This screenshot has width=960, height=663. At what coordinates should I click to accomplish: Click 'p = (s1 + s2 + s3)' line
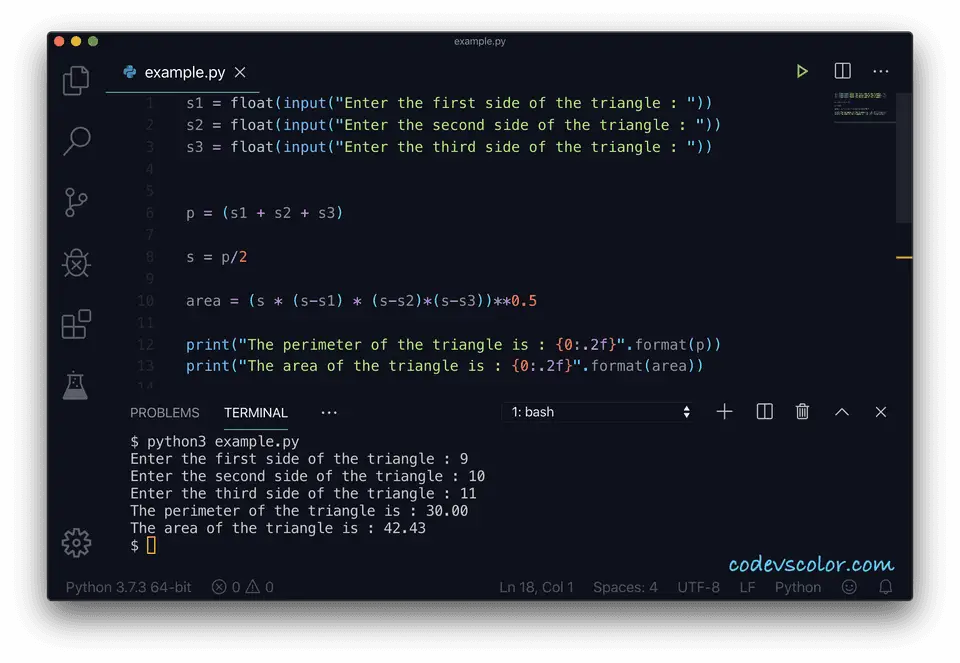coord(264,212)
